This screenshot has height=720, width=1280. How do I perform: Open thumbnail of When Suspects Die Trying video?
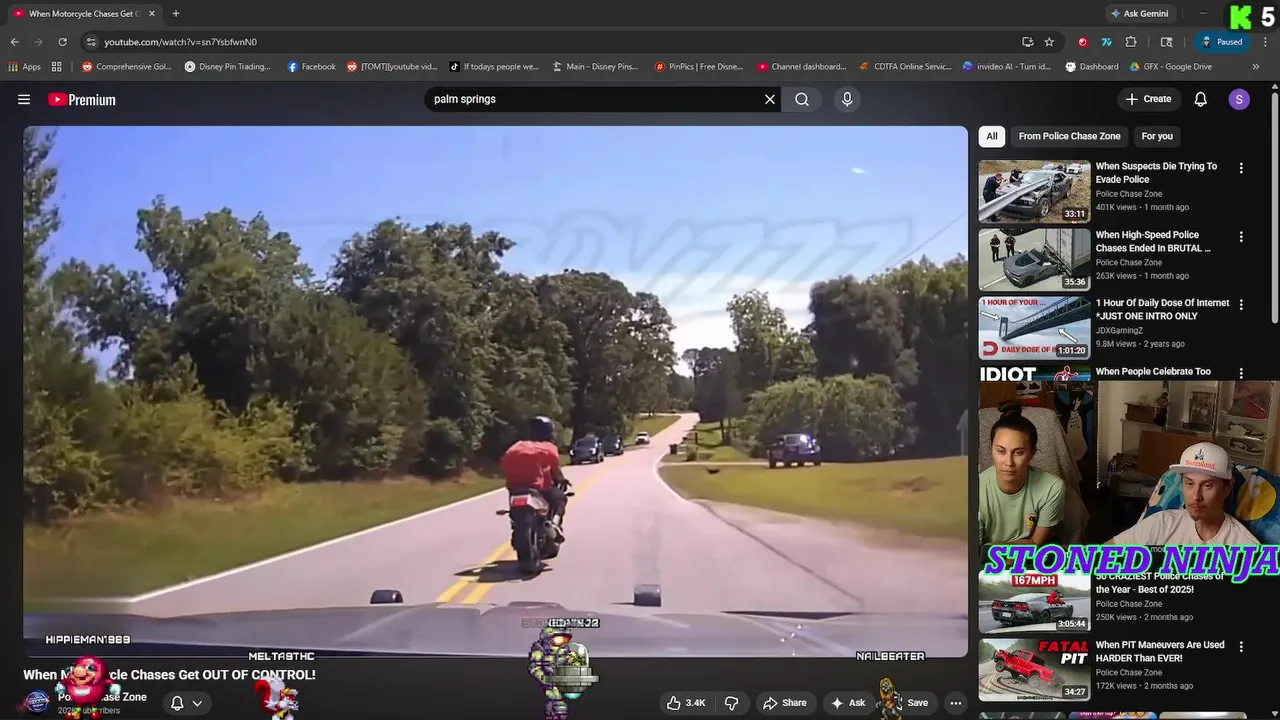click(x=1034, y=191)
